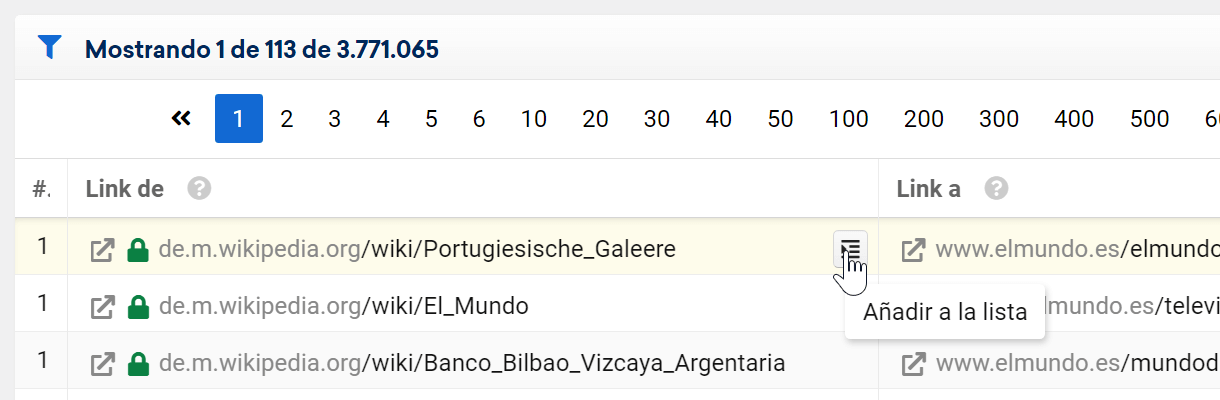
Task: Click the blue filter funnel icon
Action: [x=49, y=47]
